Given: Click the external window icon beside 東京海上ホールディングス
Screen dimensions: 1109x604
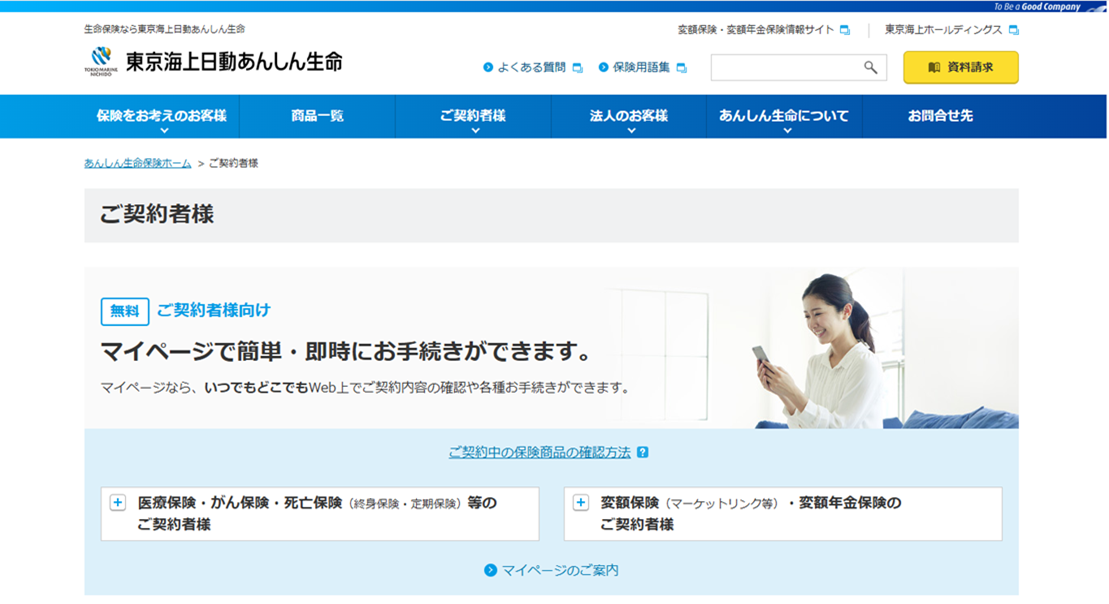Looking at the screenshot, I should (1013, 30).
